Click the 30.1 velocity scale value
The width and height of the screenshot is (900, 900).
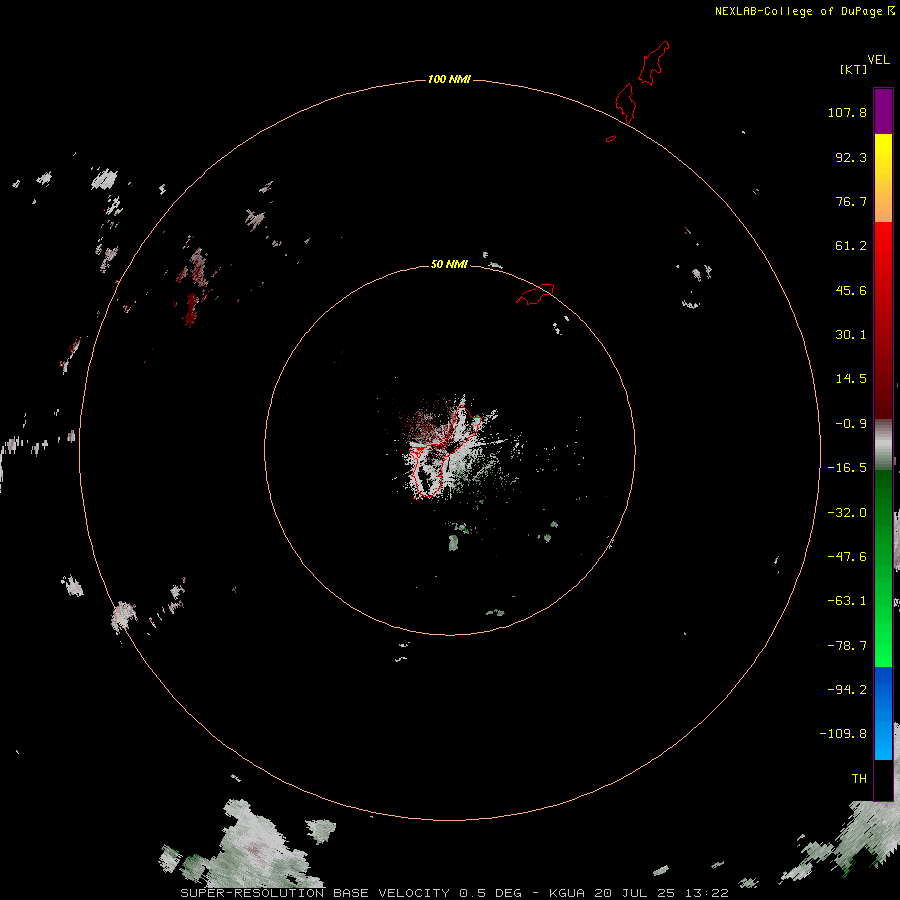coord(851,335)
